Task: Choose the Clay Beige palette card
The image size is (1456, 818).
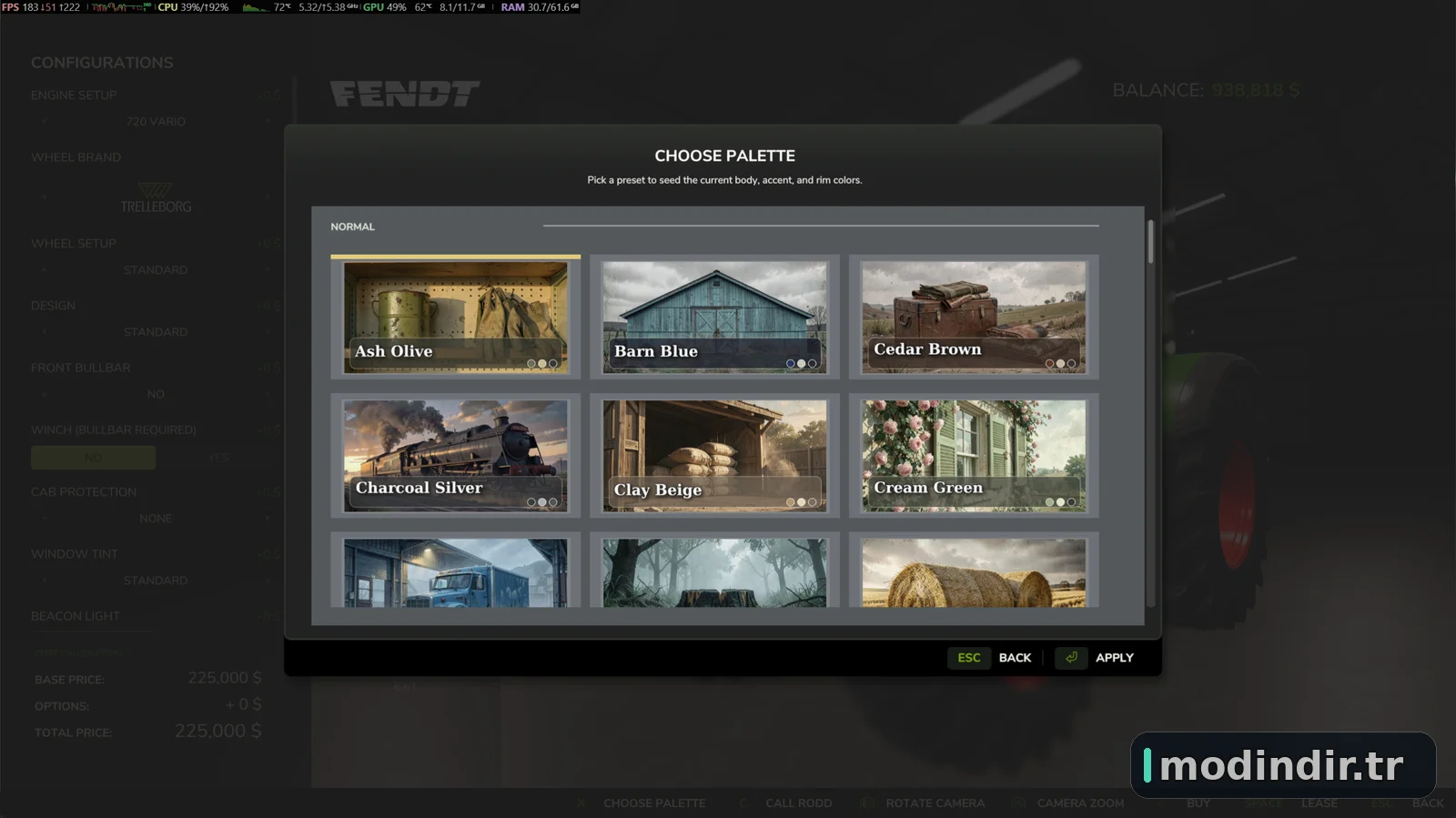Action: point(714,456)
